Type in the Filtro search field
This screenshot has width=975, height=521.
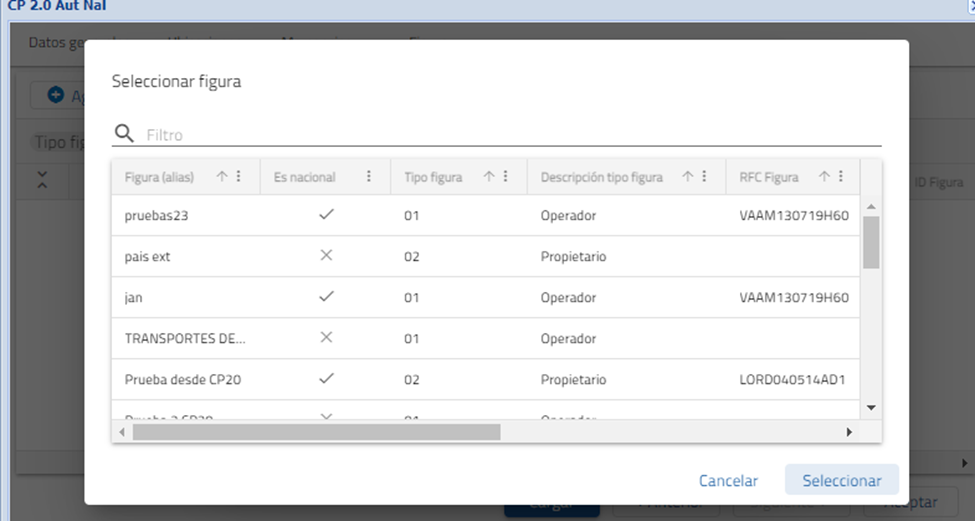(x=510, y=134)
